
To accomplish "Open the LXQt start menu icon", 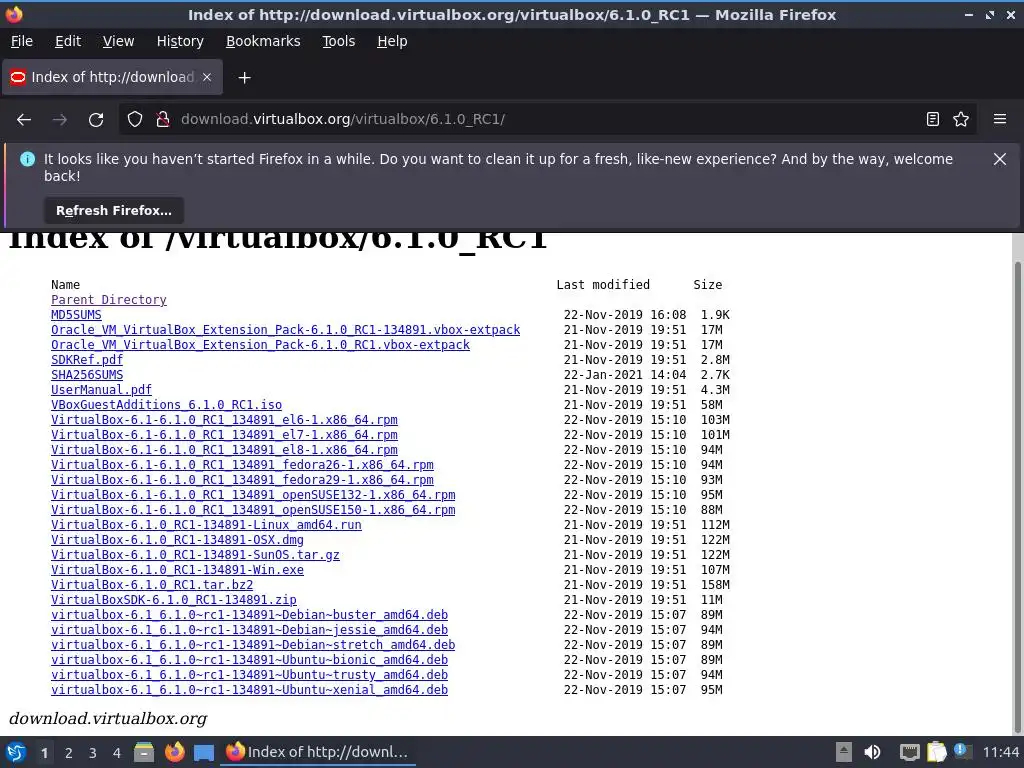I will point(16,752).
